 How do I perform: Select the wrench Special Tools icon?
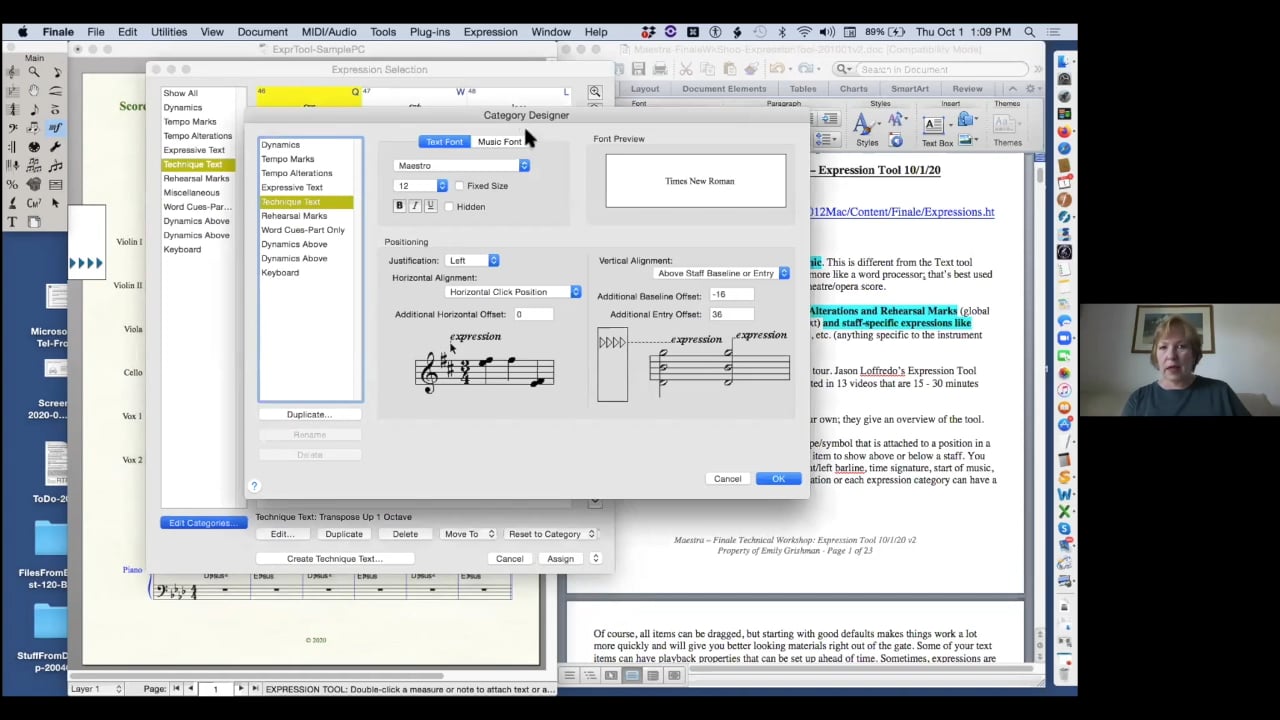point(56,147)
